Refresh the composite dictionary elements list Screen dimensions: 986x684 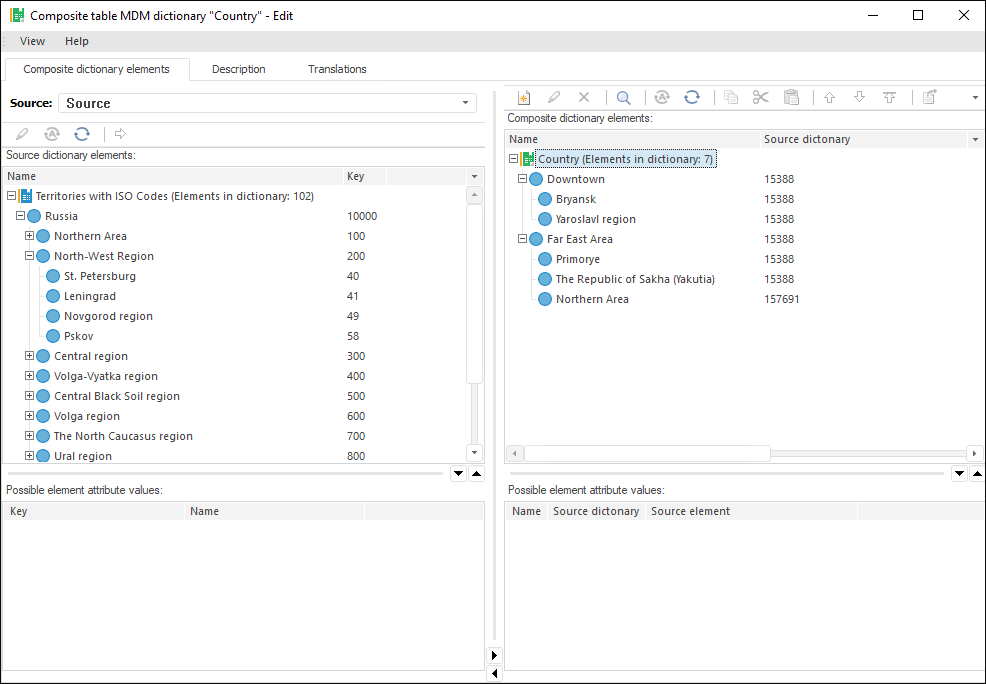[x=691, y=97]
